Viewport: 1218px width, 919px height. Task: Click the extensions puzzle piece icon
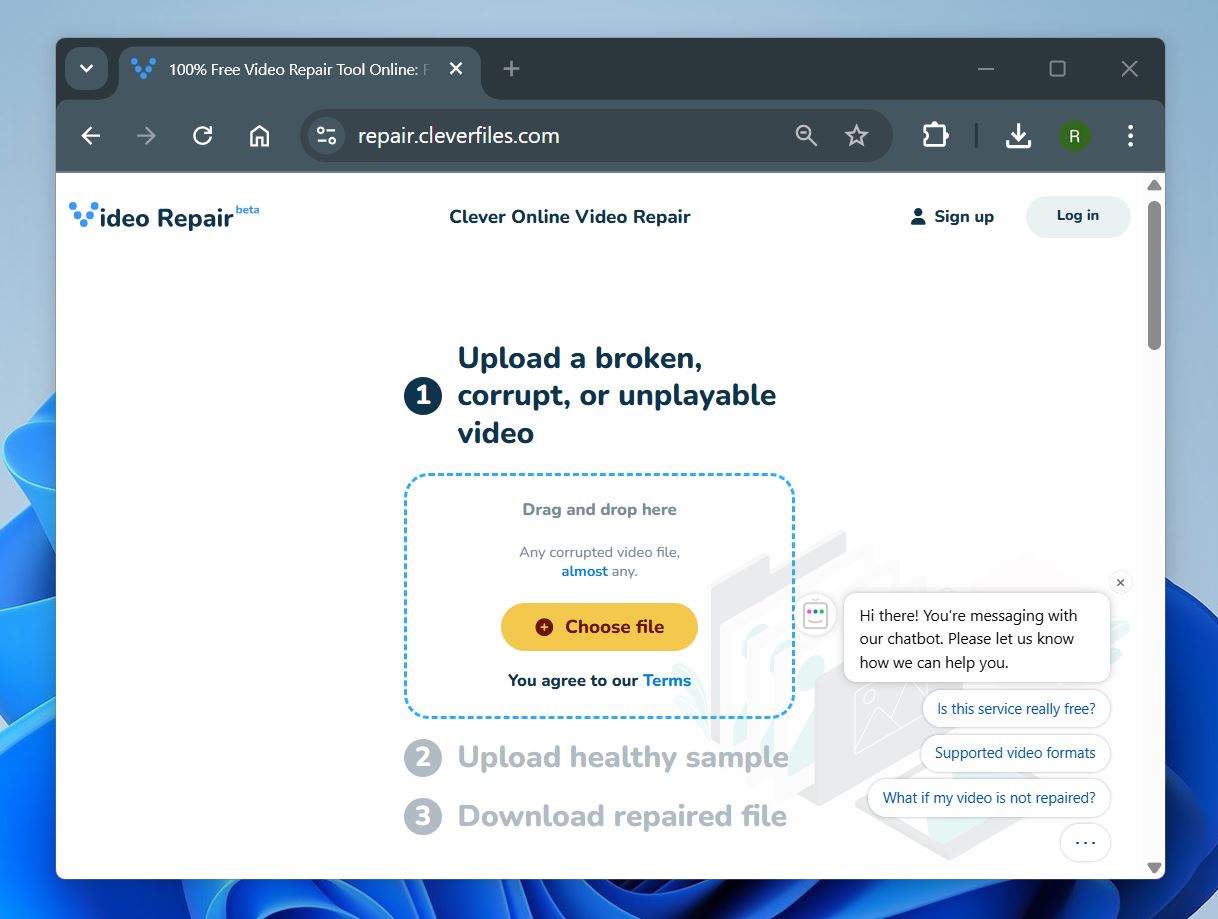tap(934, 135)
